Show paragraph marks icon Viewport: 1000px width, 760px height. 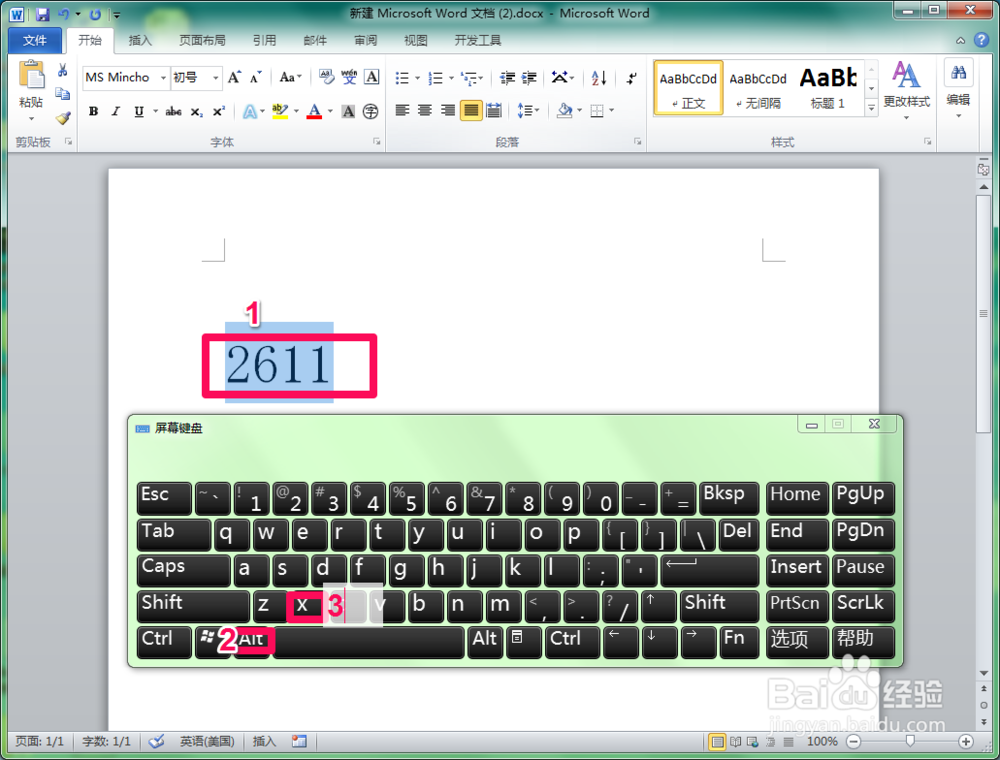[x=631, y=78]
